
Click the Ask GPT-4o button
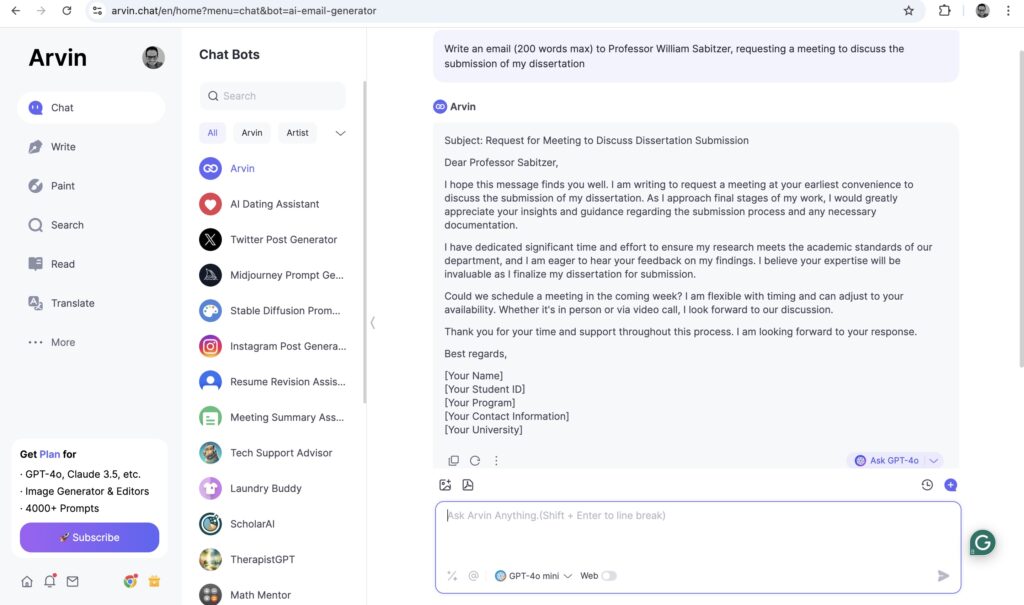(887, 461)
